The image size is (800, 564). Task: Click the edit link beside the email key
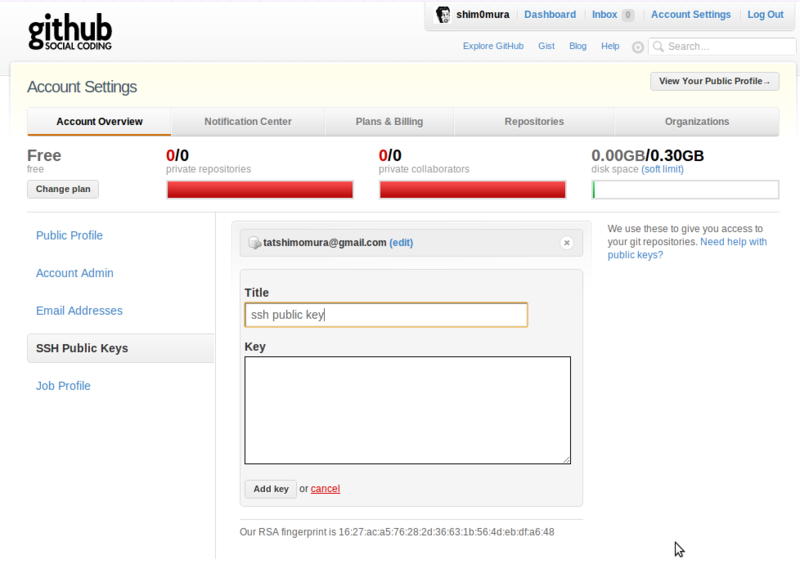401,243
